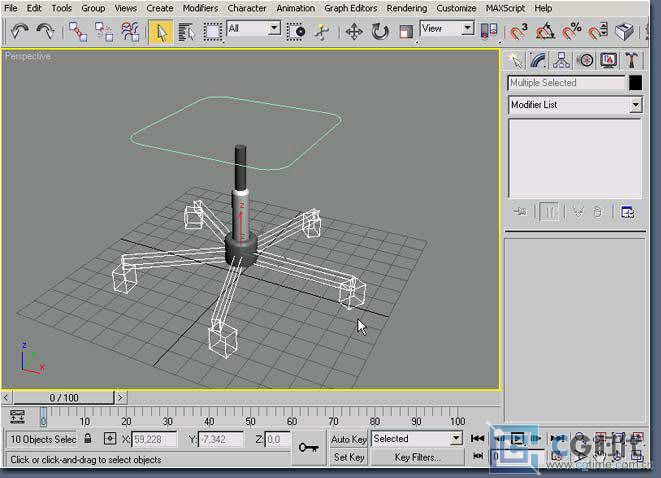
Task: Click the 0 / 100 time slider
Action: [x=64, y=397]
